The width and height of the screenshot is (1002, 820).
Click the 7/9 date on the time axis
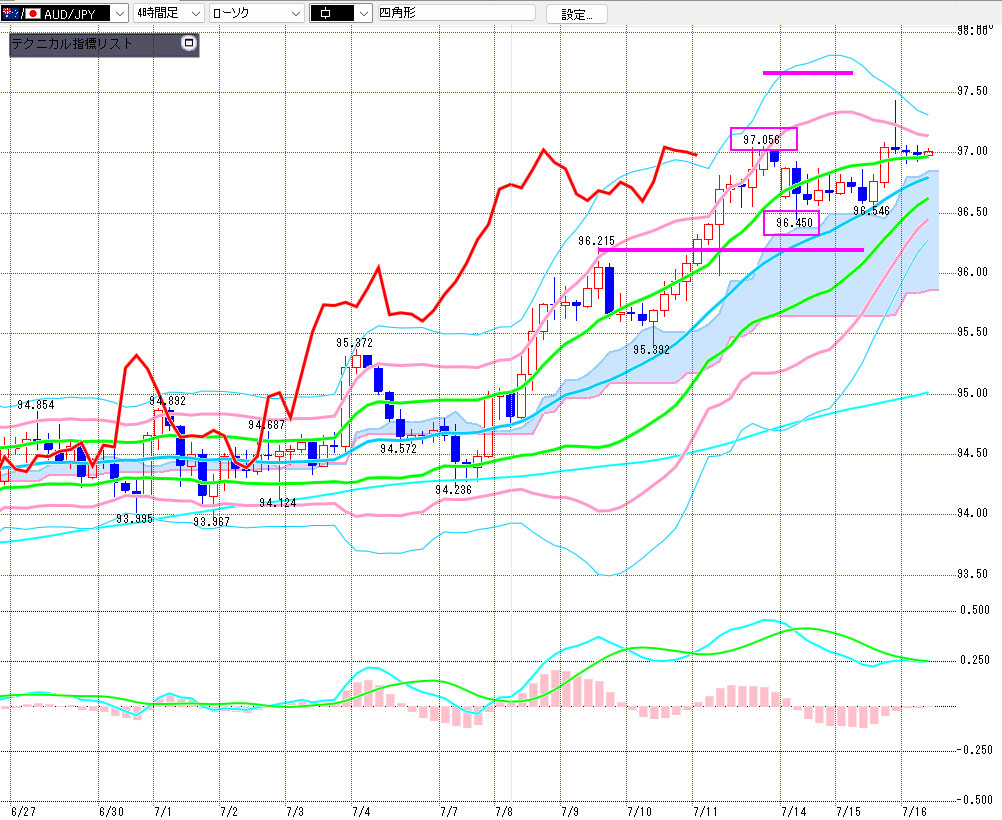coord(570,812)
